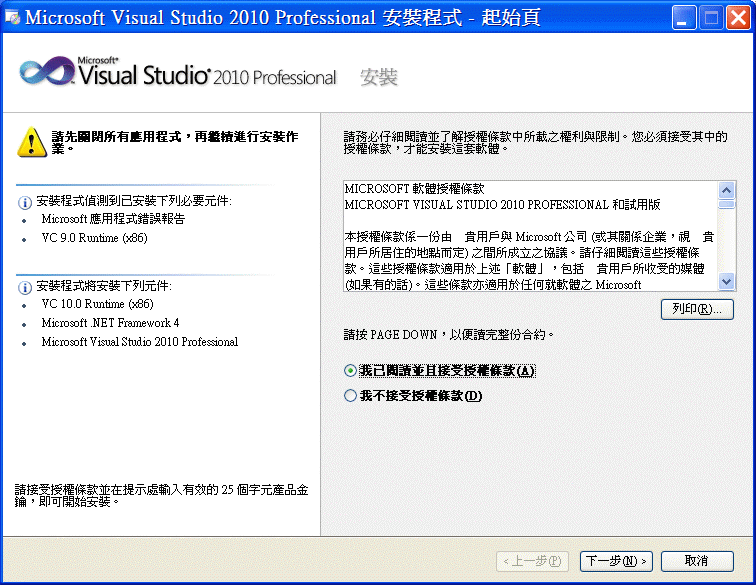
Task: Click the 取消 cancel button
Action: [x=697, y=561]
